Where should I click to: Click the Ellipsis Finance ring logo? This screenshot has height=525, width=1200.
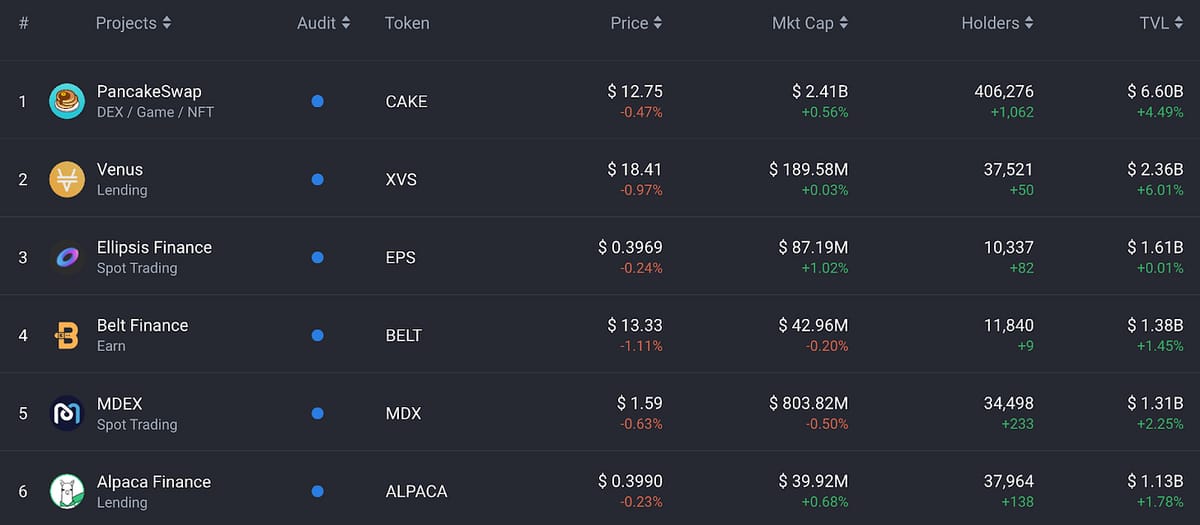point(67,257)
